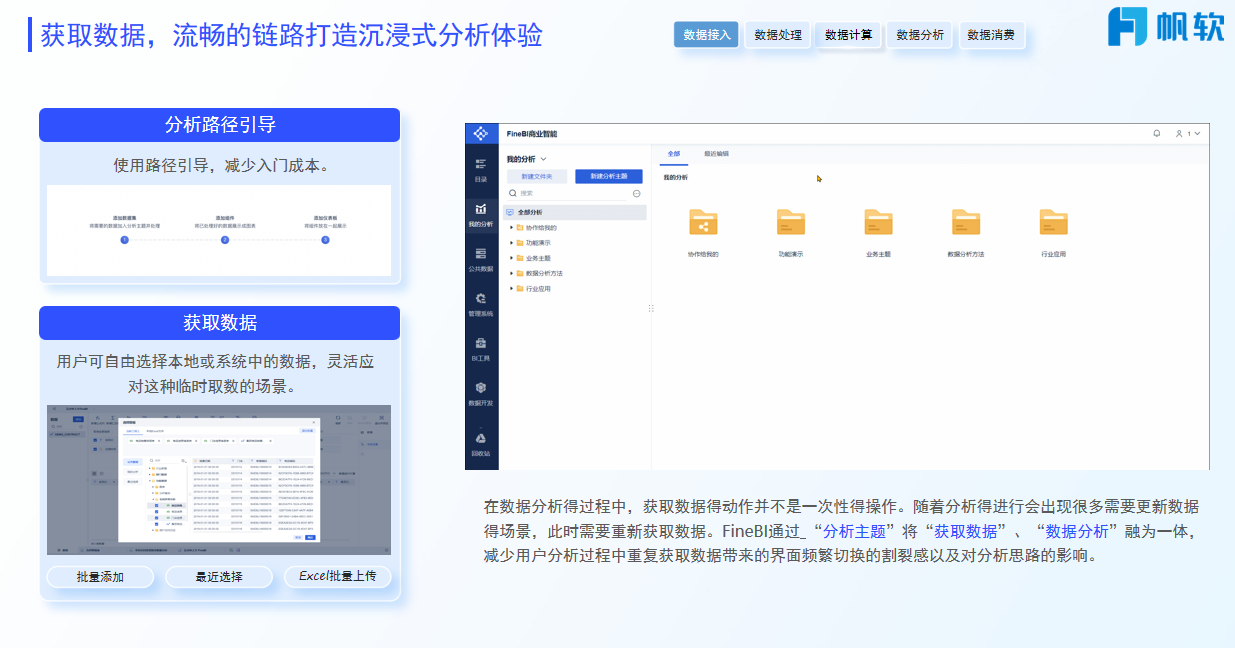Click the Excel批量上传 pill button

click(337, 577)
